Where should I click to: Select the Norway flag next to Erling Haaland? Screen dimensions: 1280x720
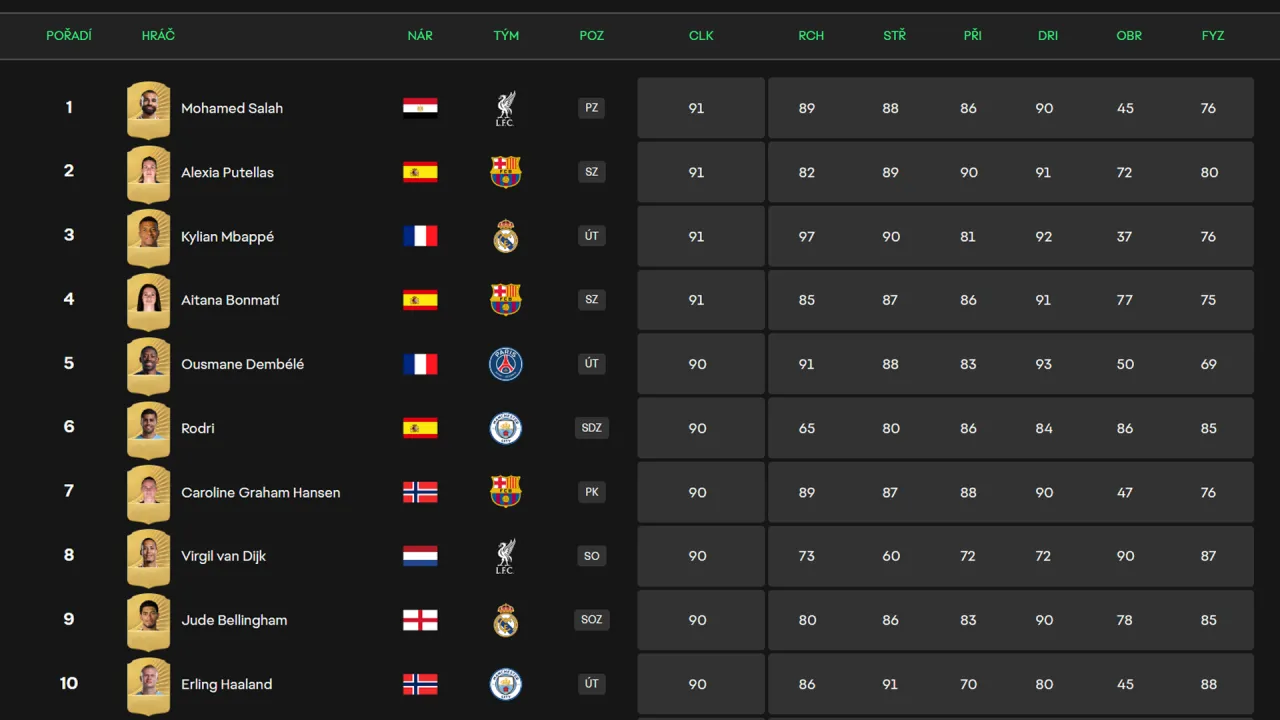coord(419,684)
